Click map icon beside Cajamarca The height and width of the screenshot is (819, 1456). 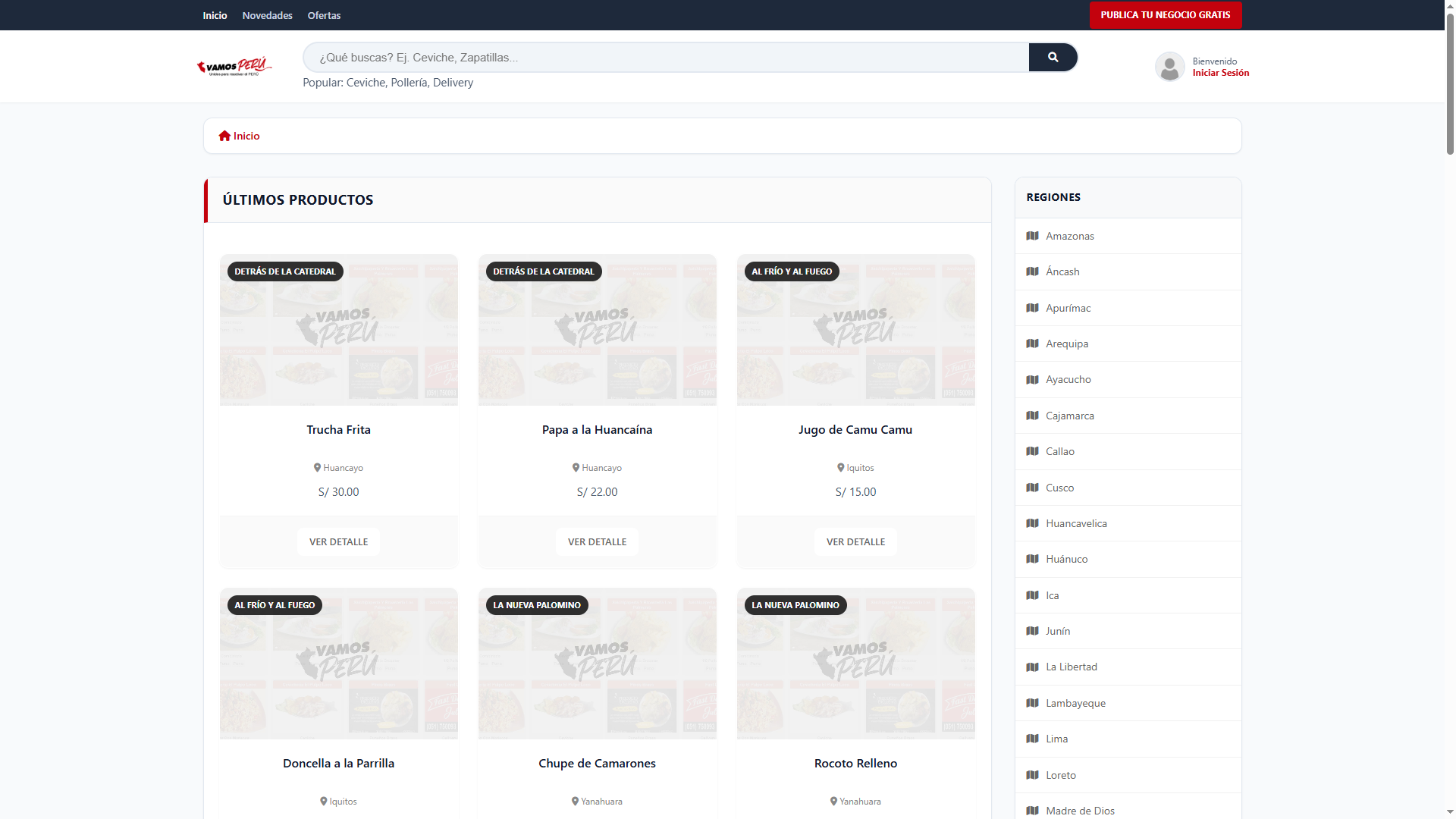[1032, 416]
